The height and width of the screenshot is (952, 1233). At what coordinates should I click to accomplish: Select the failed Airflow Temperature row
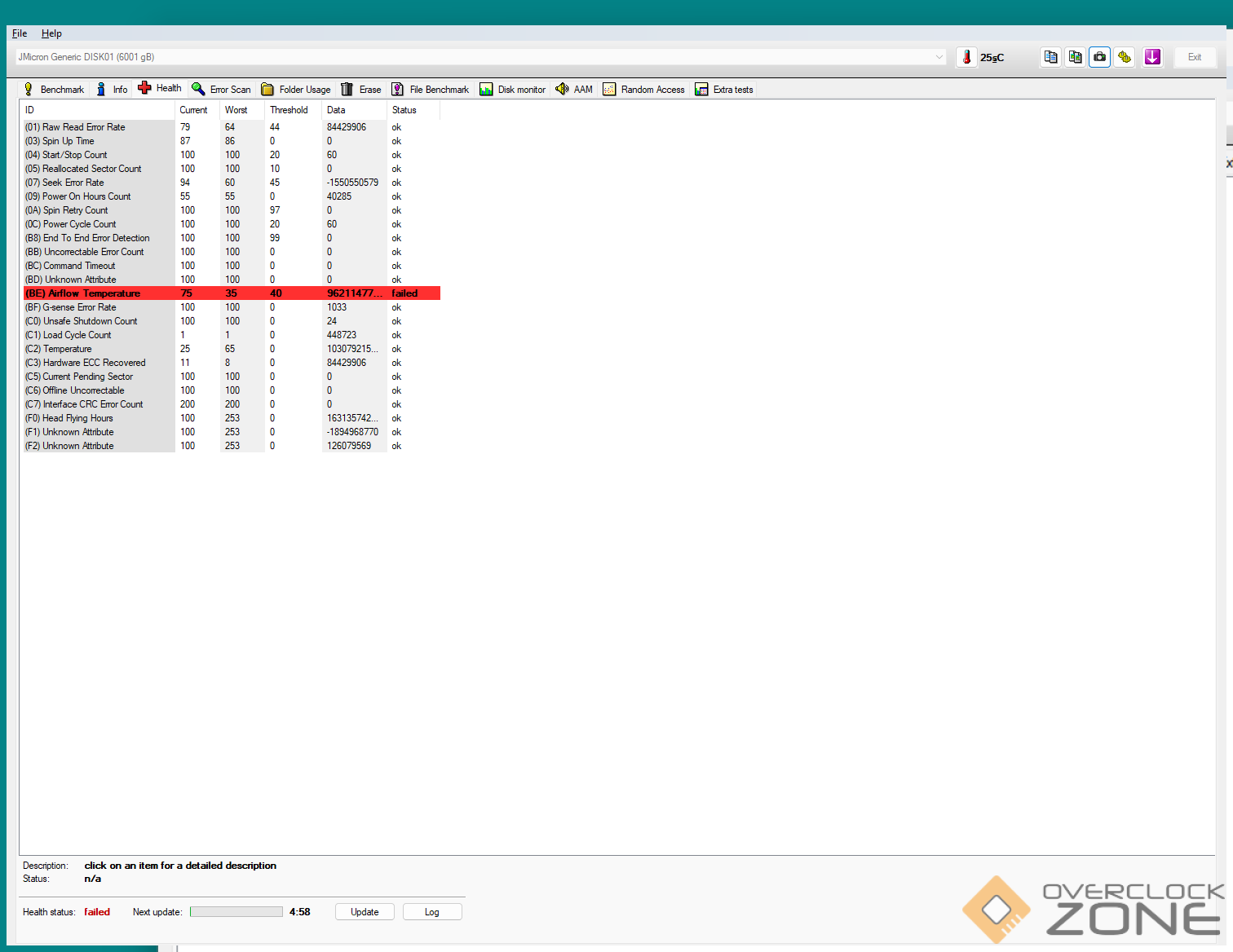point(232,293)
